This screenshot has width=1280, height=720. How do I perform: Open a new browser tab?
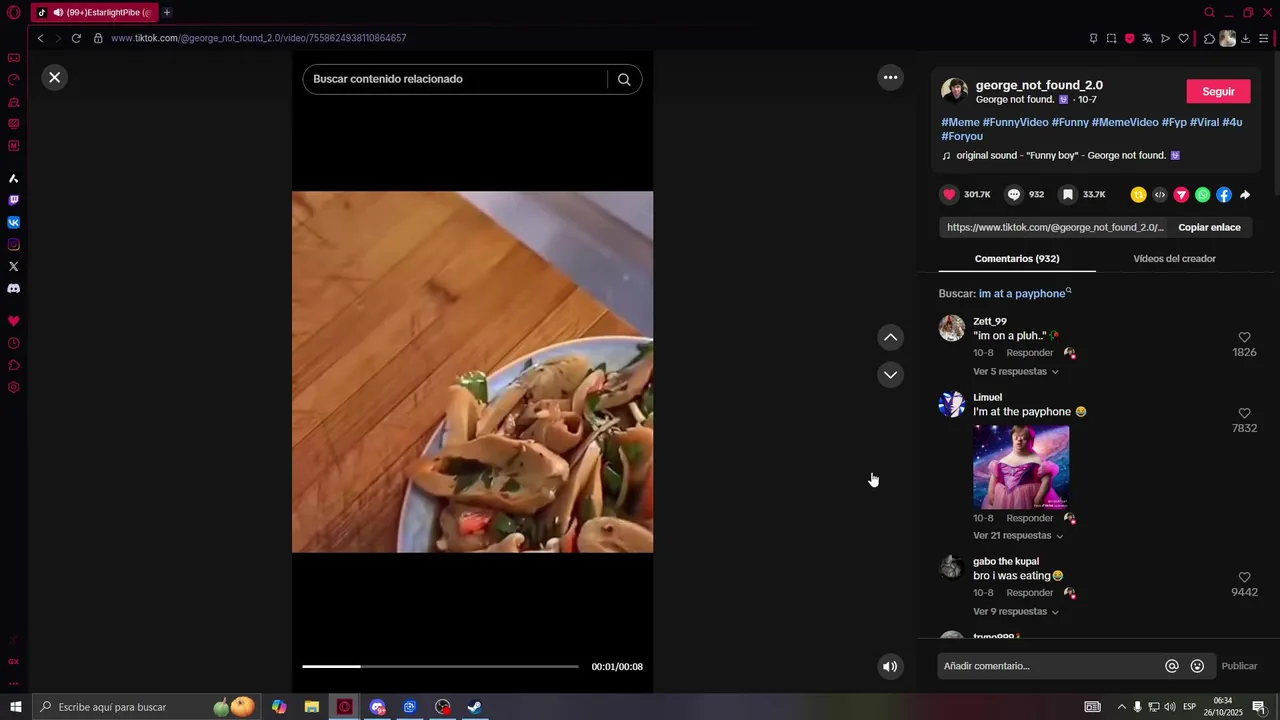166,12
